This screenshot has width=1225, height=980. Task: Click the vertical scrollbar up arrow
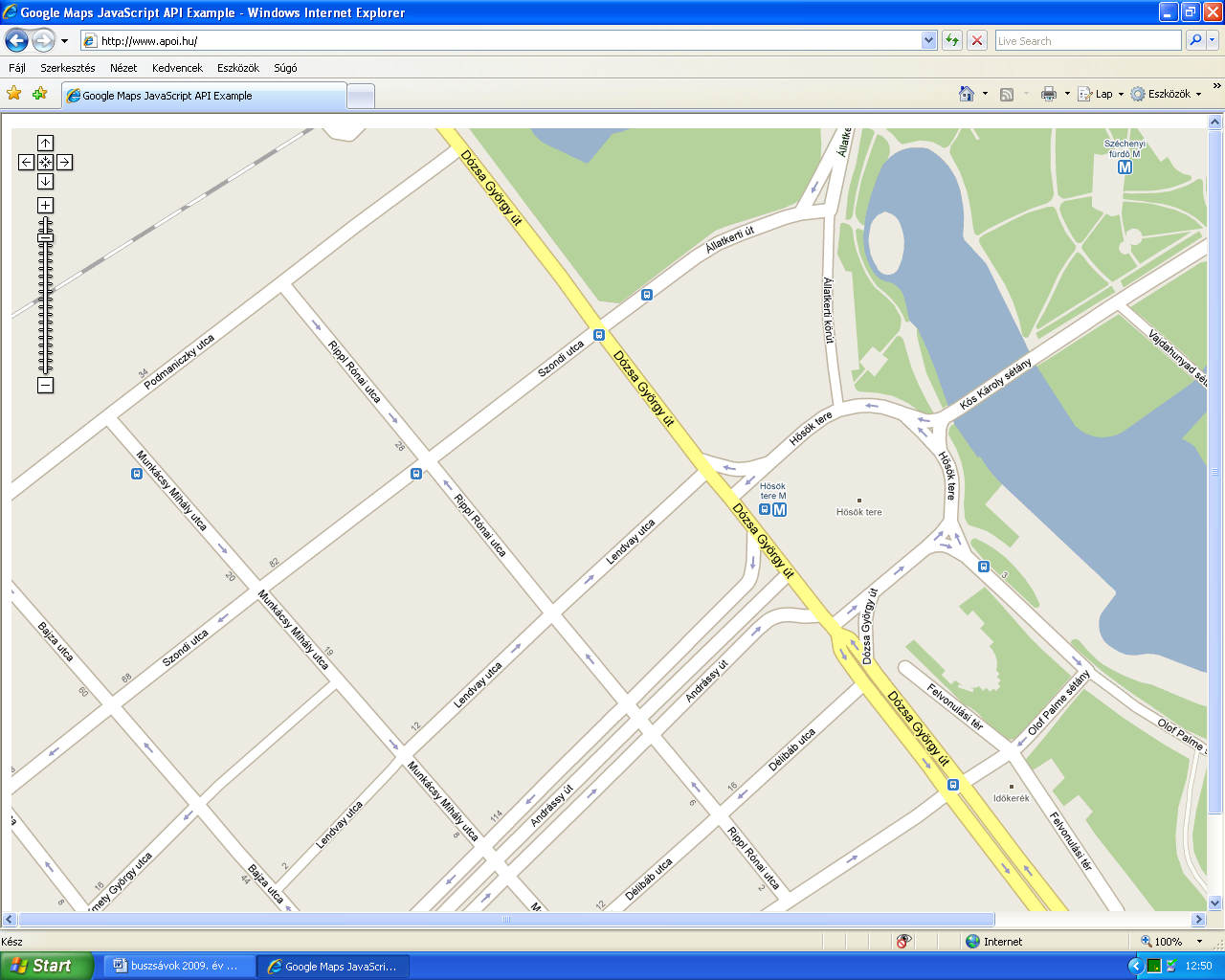point(1215,122)
